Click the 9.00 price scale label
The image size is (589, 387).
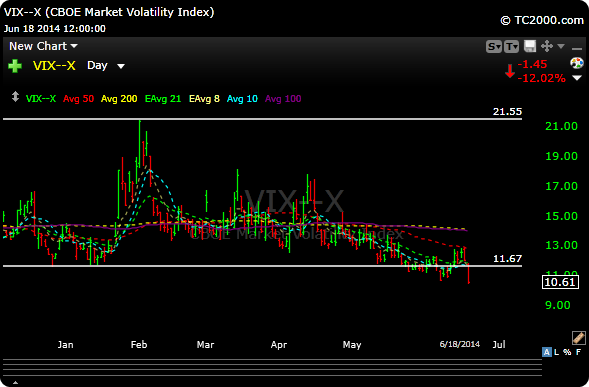pyautogui.click(x=557, y=305)
